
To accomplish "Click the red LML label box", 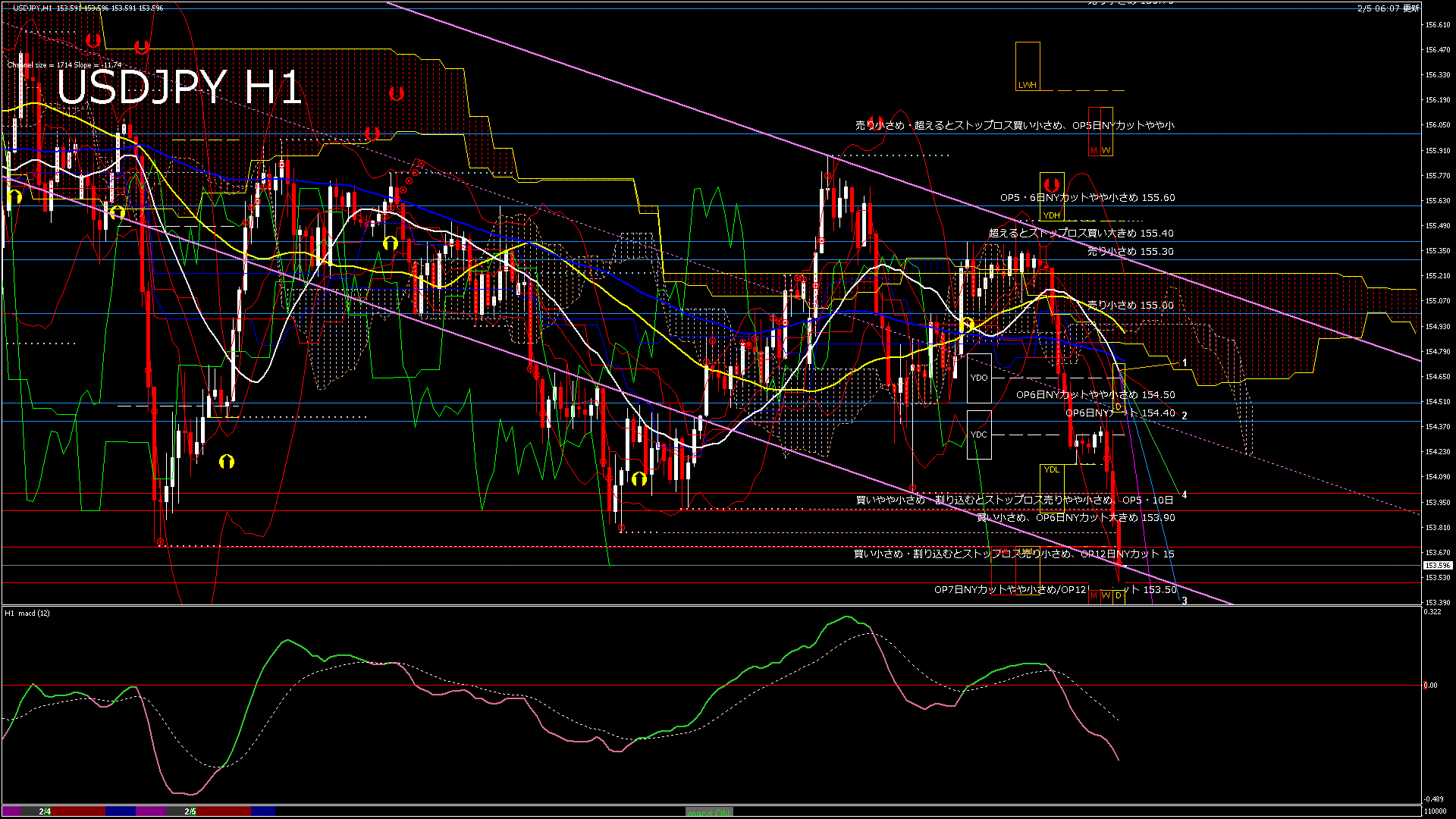I will pyautogui.click(x=1003, y=570).
